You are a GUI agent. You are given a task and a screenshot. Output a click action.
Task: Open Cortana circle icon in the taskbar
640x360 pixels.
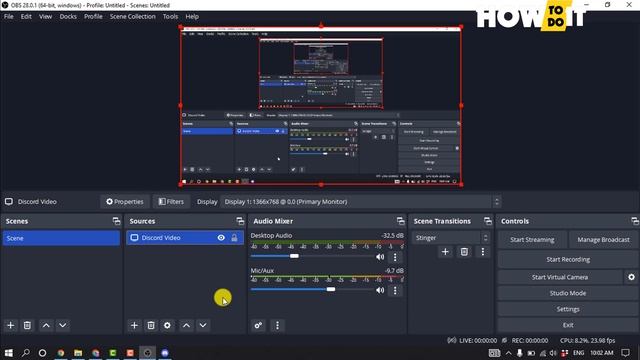click(42, 353)
